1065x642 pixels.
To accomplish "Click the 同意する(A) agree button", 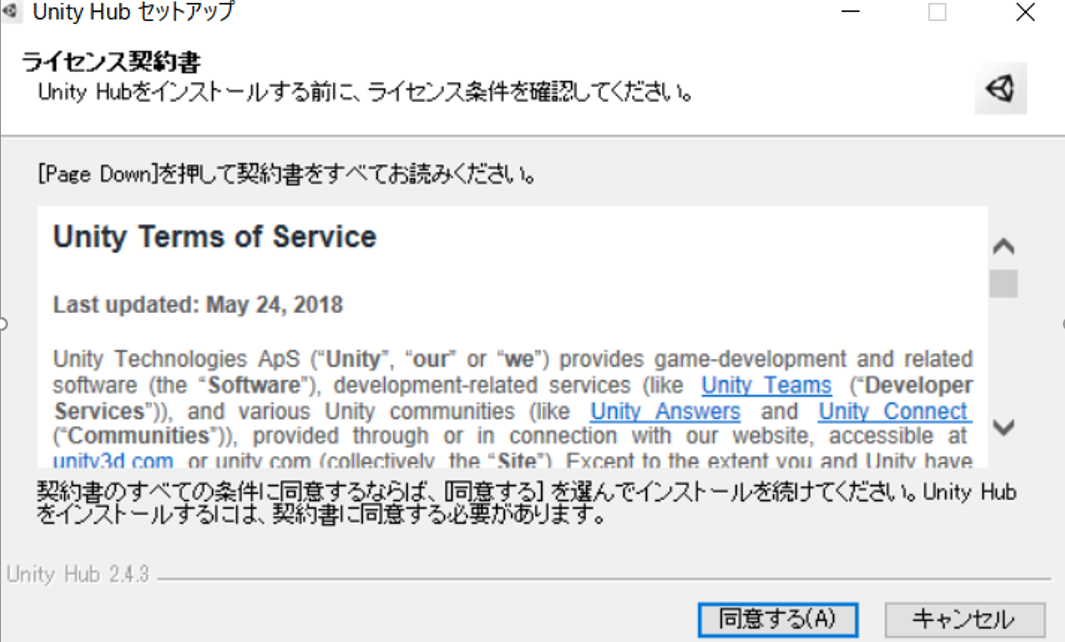I will coord(778,619).
